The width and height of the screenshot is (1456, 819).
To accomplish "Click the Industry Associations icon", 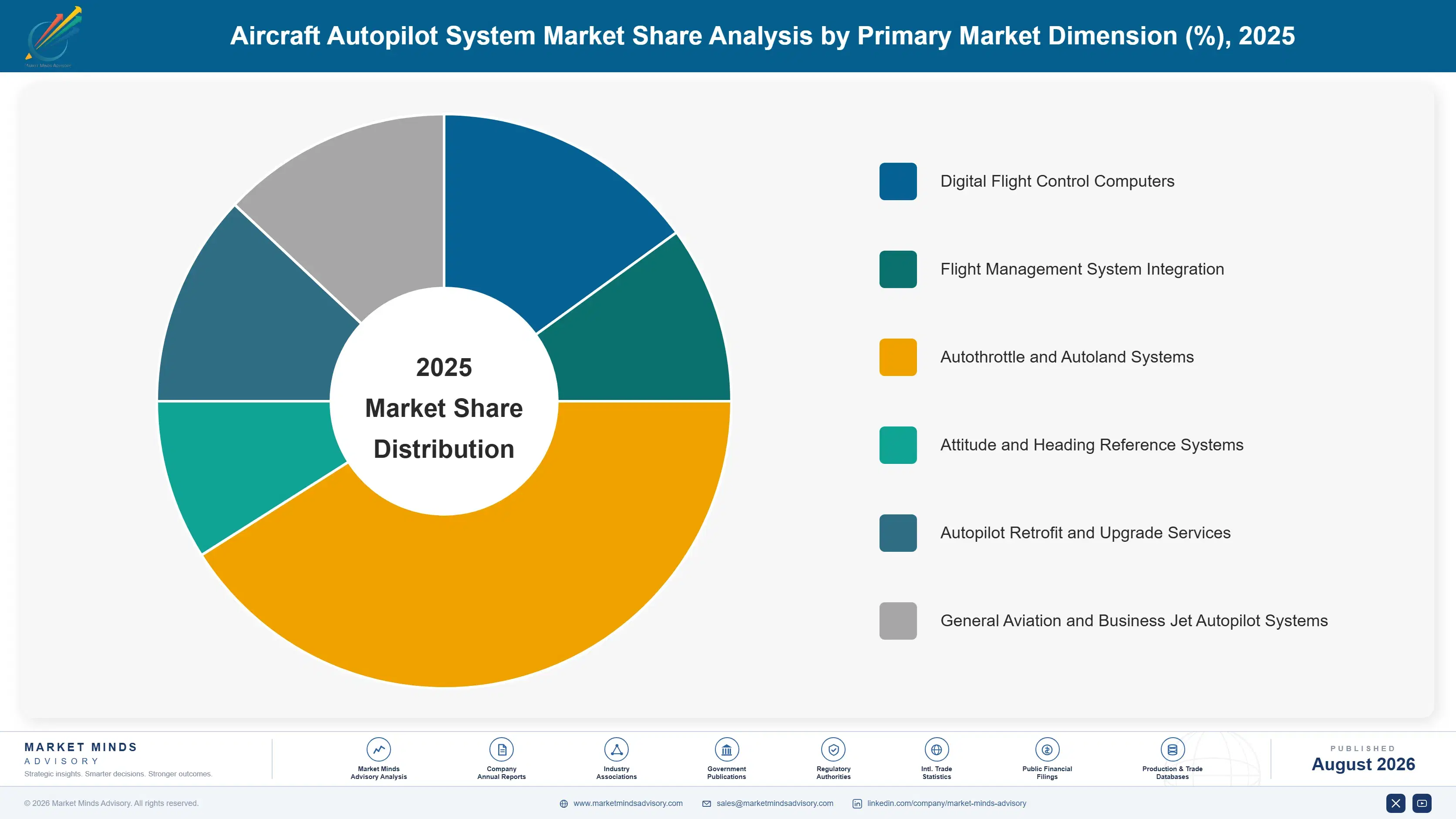I will (616, 749).
